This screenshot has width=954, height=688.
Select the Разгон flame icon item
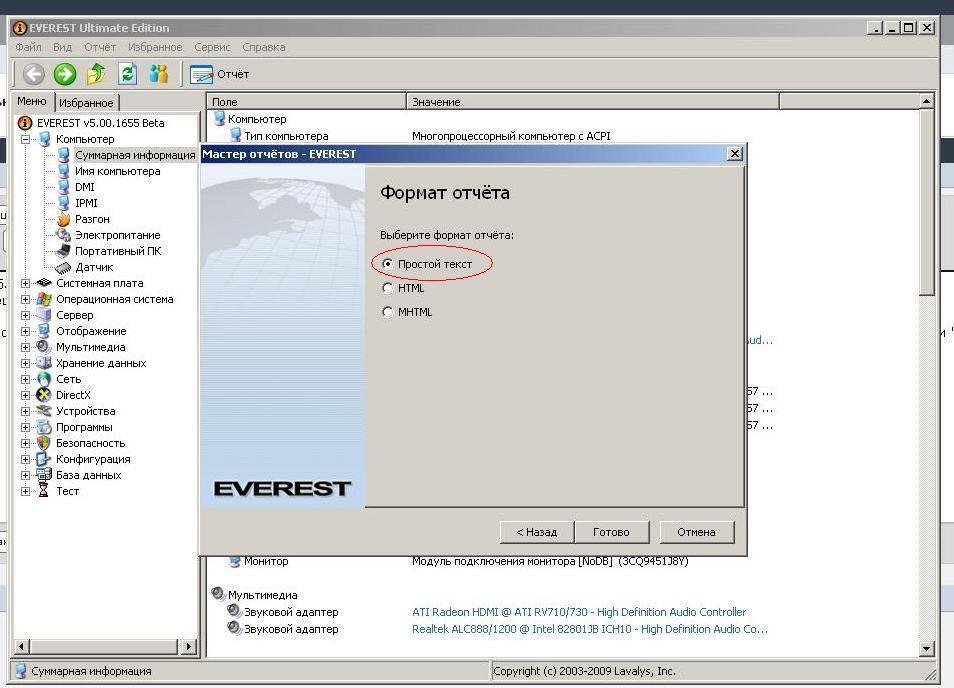tap(64, 219)
